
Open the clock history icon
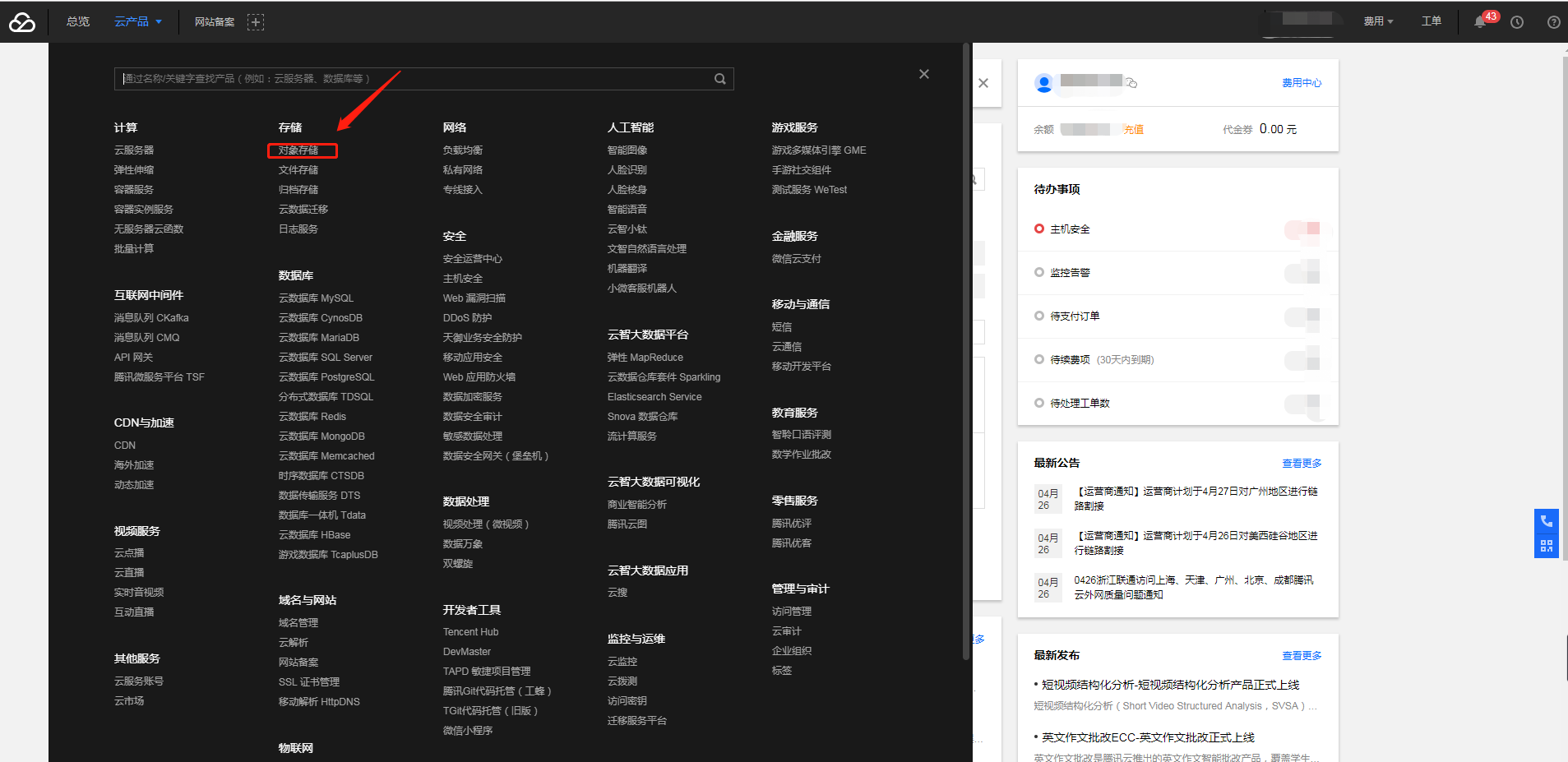[1517, 22]
